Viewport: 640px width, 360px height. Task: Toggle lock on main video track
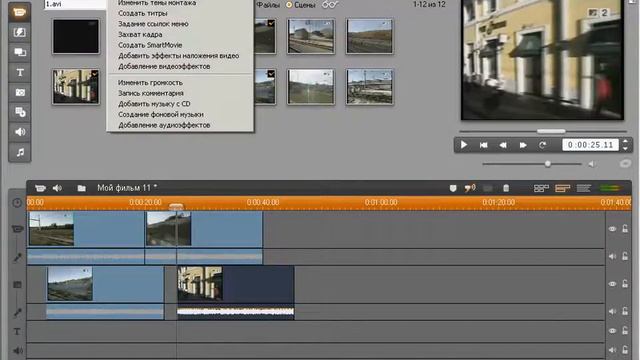tap(625, 229)
